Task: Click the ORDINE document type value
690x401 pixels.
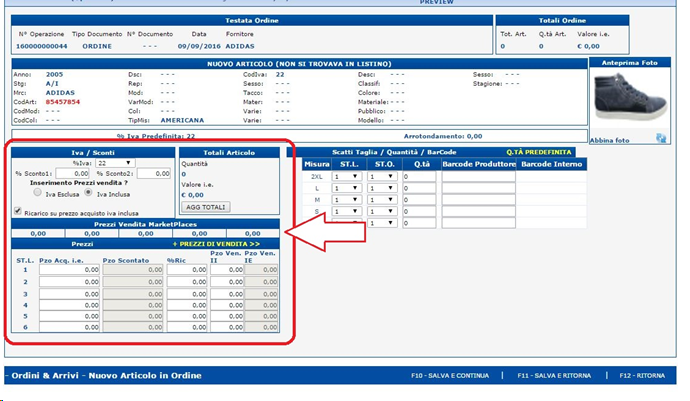Action: coord(97,46)
